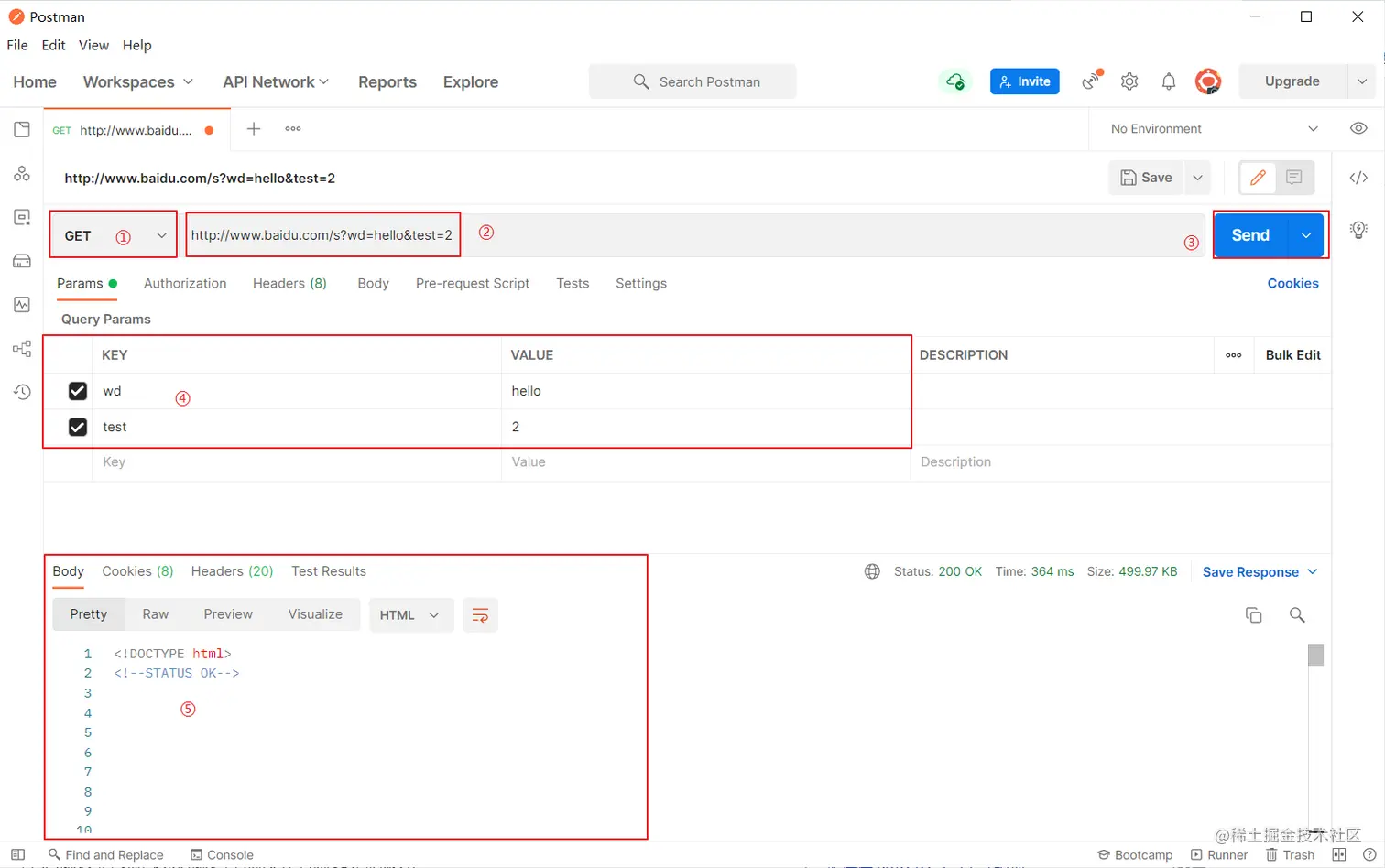This screenshot has height=868, width=1385.
Task: Expand the Send button dropdown arrow
Action: coord(1306,235)
